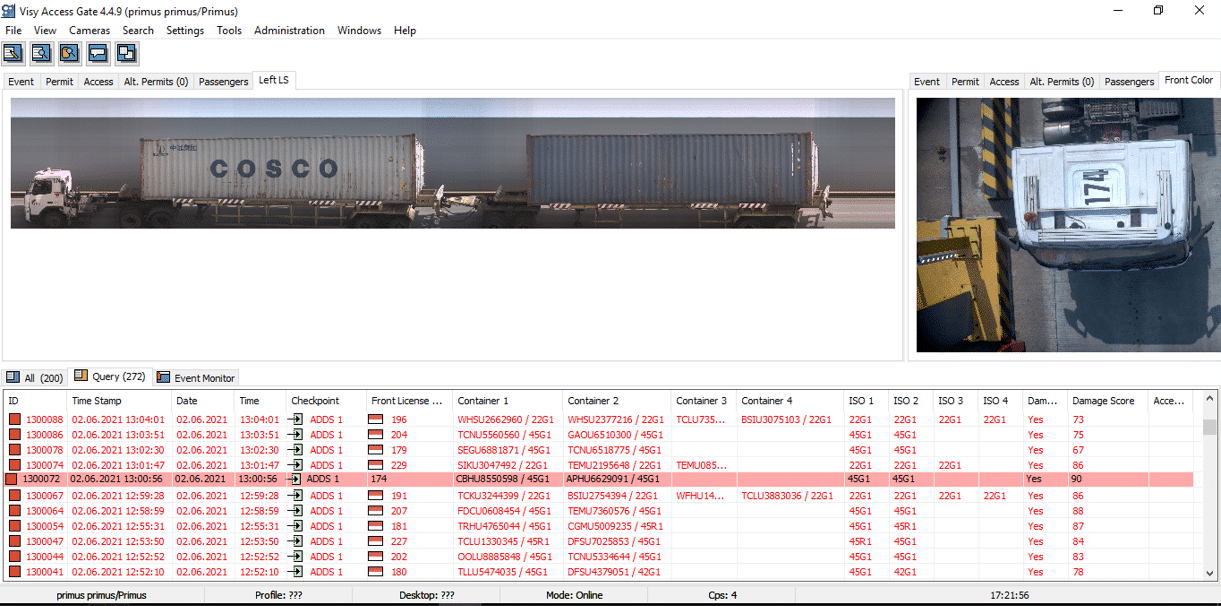The width and height of the screenshot is (1221, 606).
Task: Click the COSCO truck side-view image
Action: coord(453,163)
